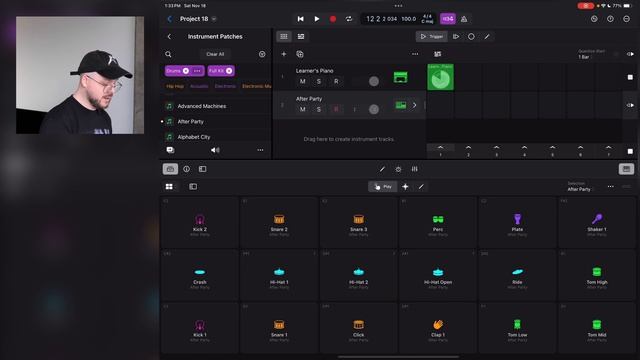Open search in Instrument Patches

[168, 54]
